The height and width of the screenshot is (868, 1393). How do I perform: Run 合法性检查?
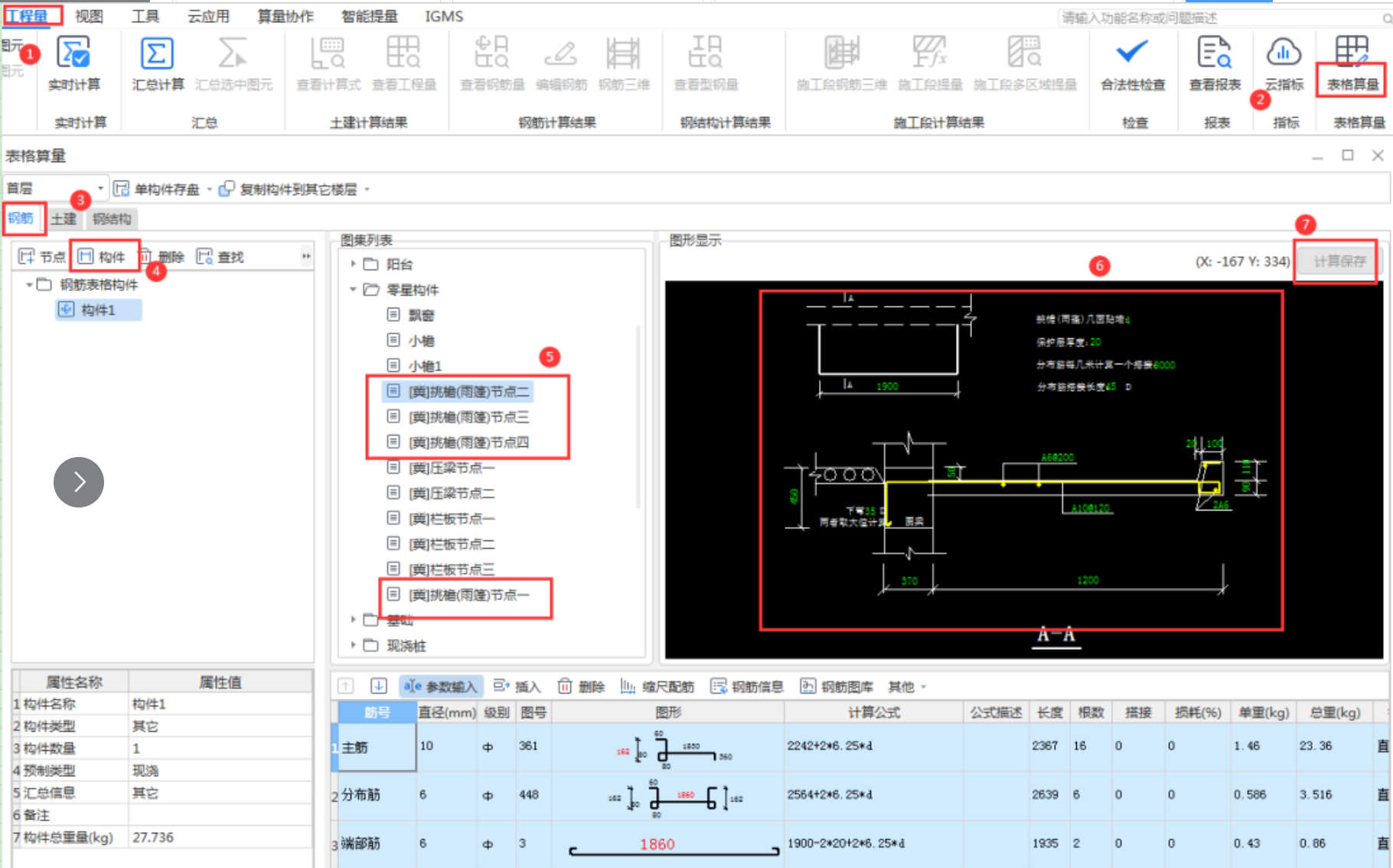coord(1133,64)
